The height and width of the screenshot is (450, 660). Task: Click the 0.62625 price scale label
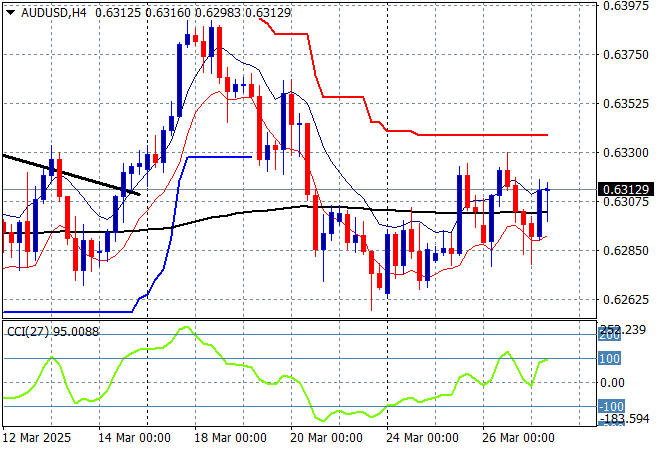pos(626,300)
